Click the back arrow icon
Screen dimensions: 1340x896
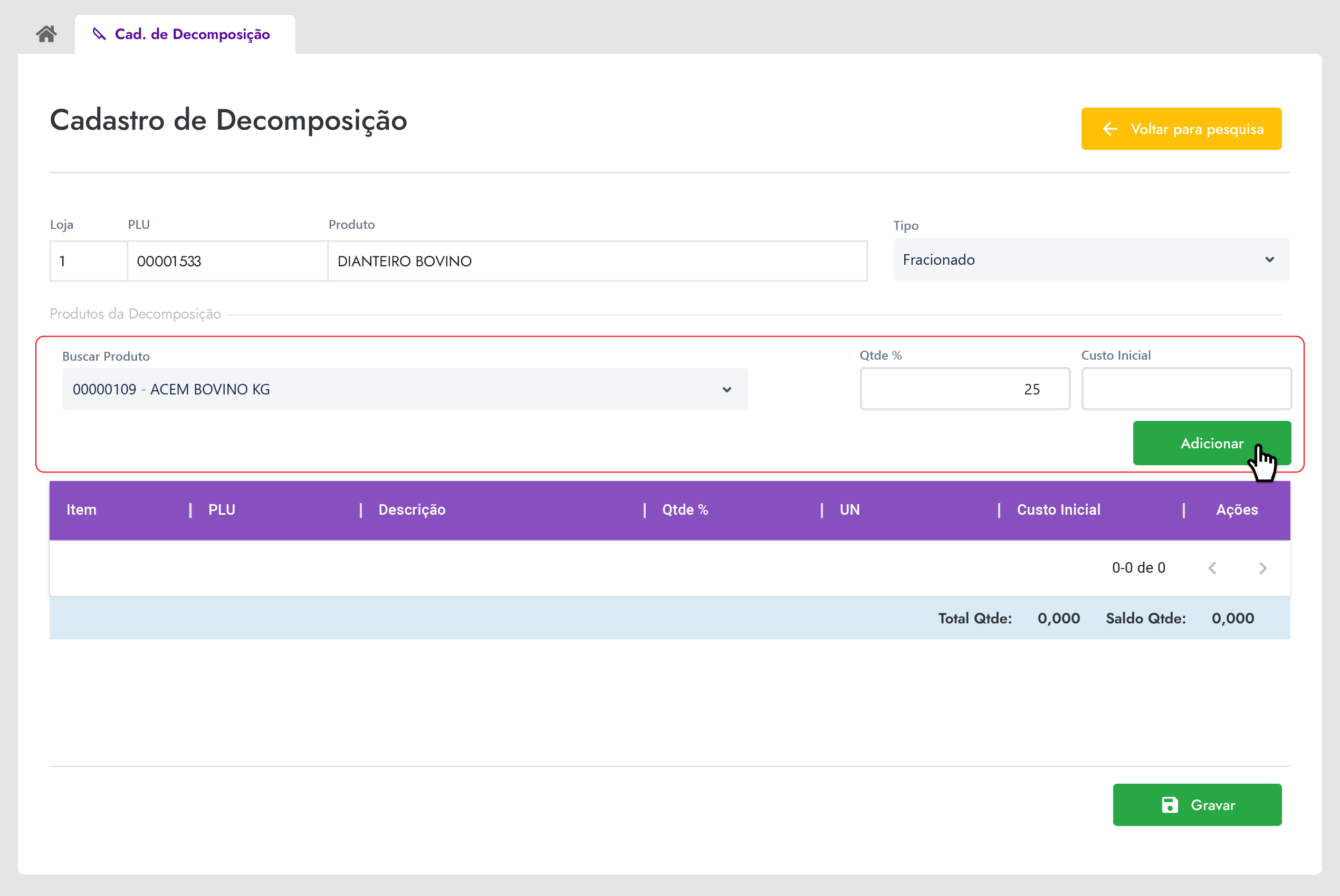point(1109,129)
